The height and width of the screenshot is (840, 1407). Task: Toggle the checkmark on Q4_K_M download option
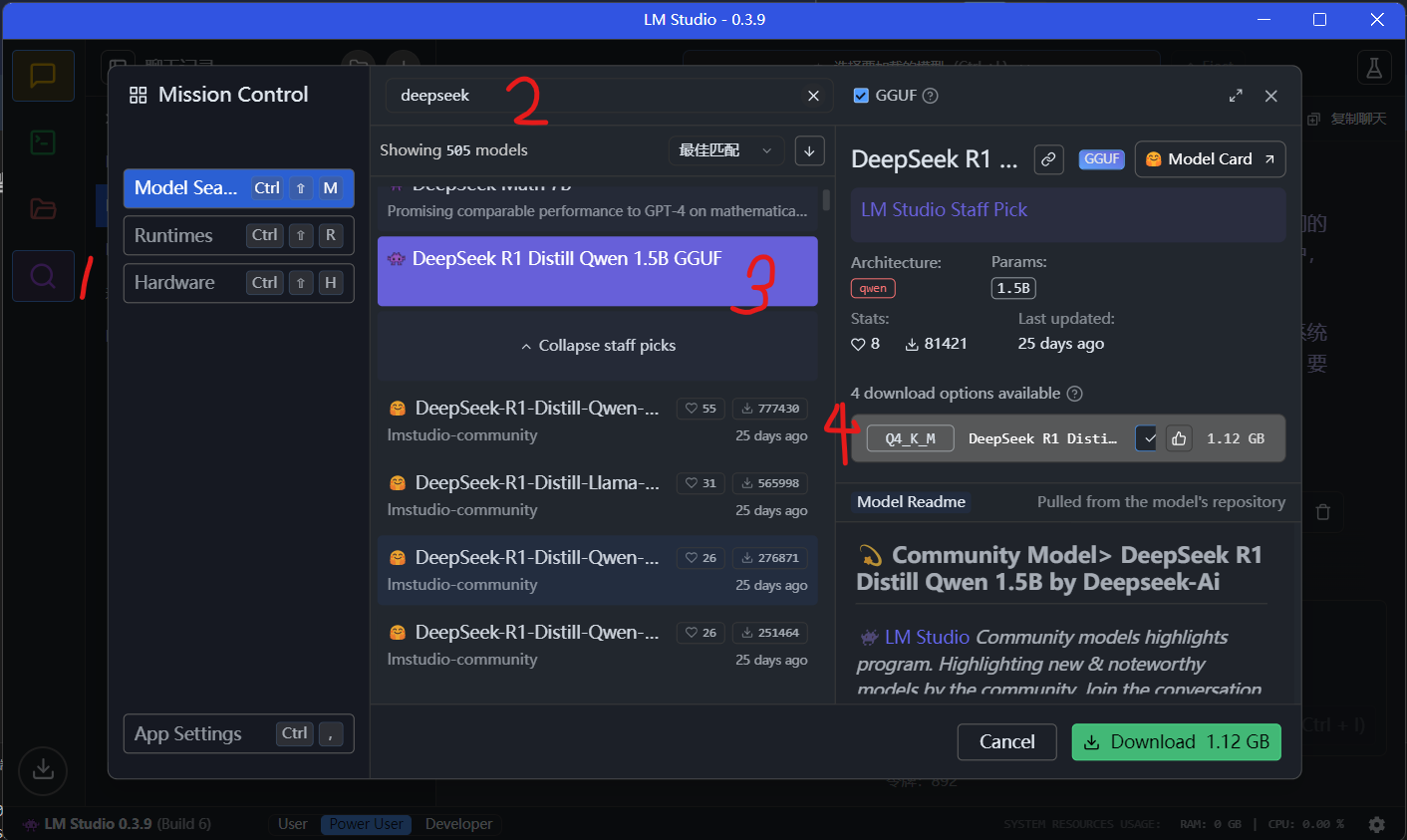[x=1148, y=438]
